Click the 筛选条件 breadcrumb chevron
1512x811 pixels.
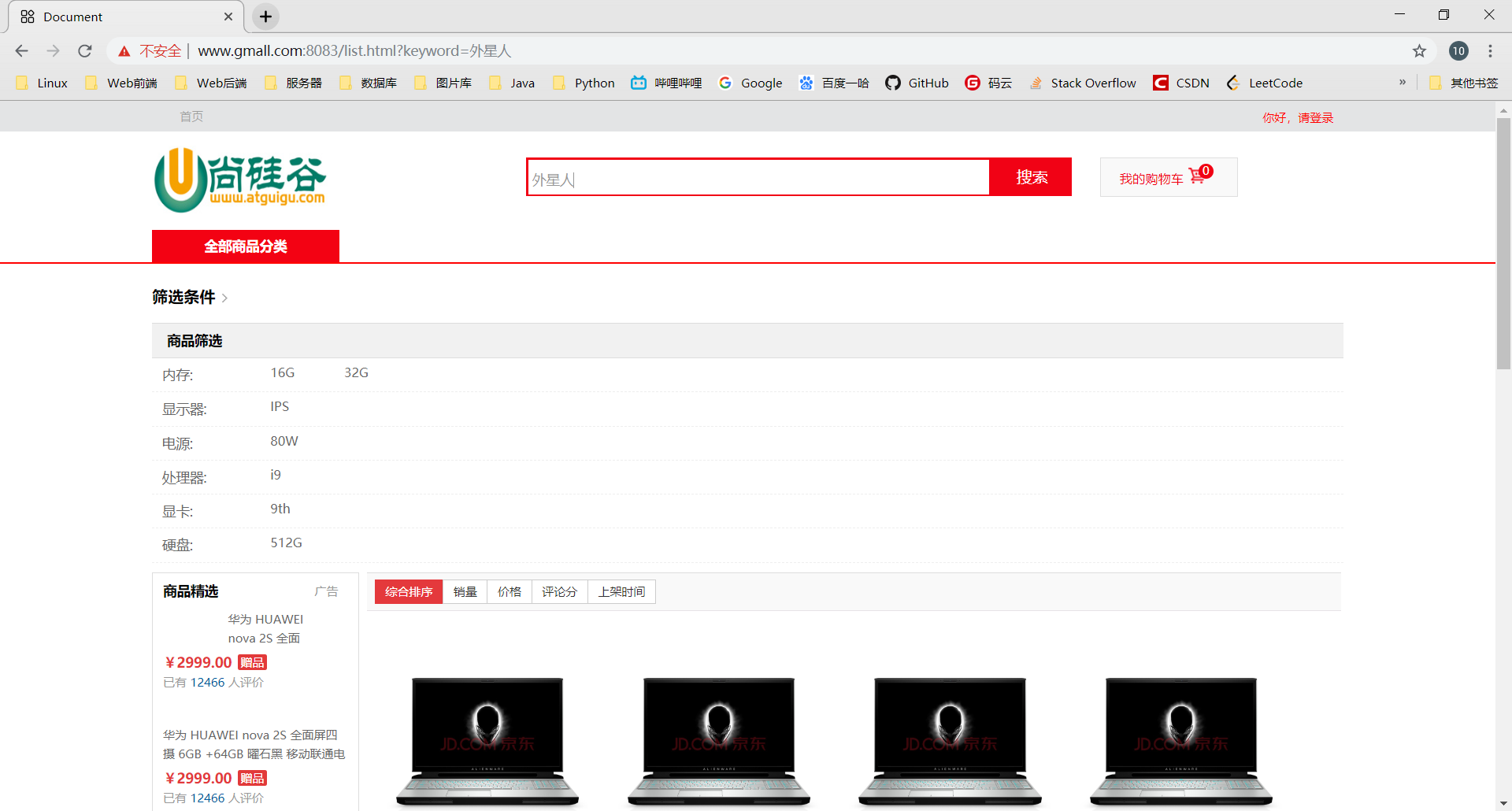tap(224, 298)
